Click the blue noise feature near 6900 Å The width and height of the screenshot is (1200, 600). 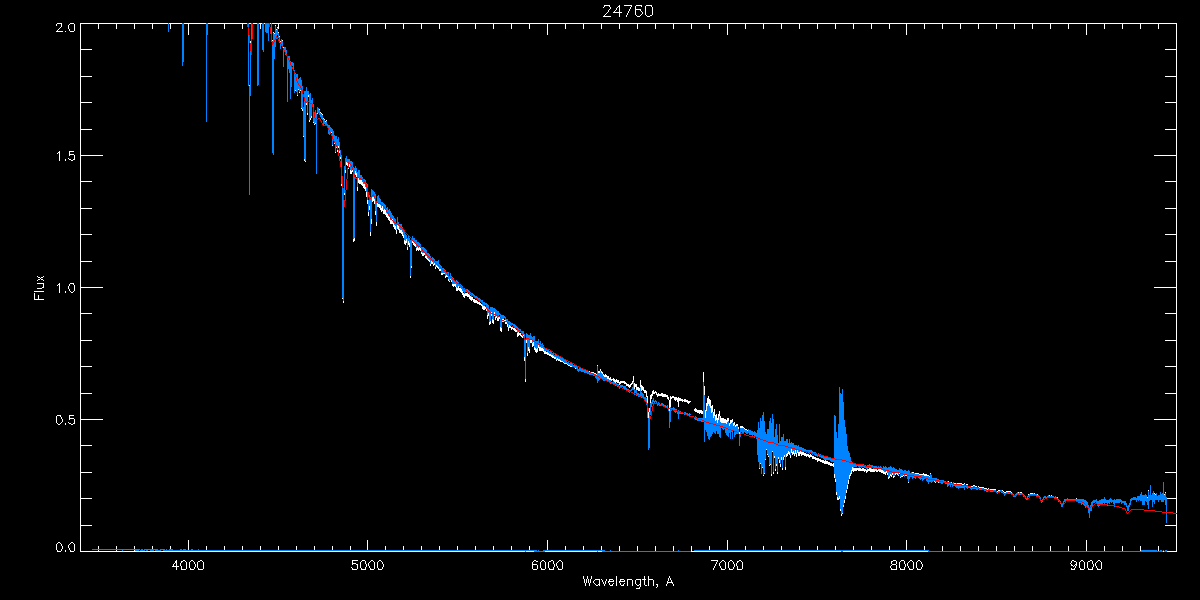[x=712, y=420]
